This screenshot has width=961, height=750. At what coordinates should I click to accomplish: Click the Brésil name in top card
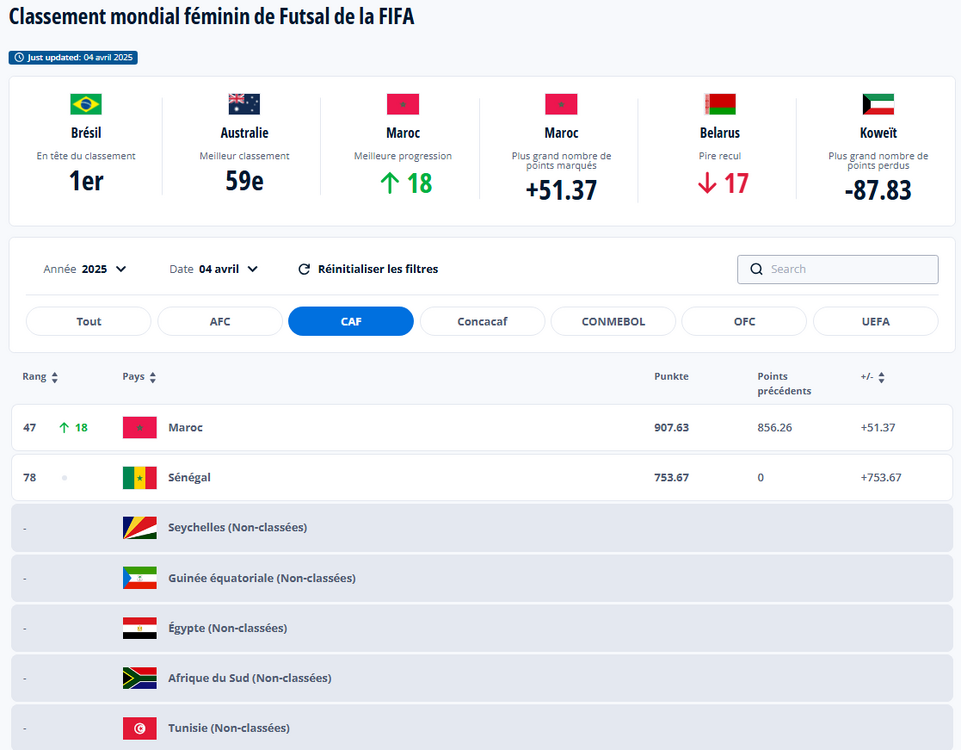pyautogui.click(x=86, y=133)
